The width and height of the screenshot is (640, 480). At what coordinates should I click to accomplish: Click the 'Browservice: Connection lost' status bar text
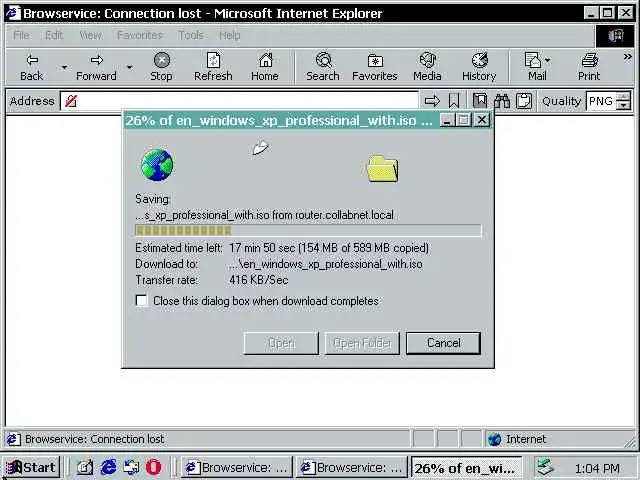[95, 439]
